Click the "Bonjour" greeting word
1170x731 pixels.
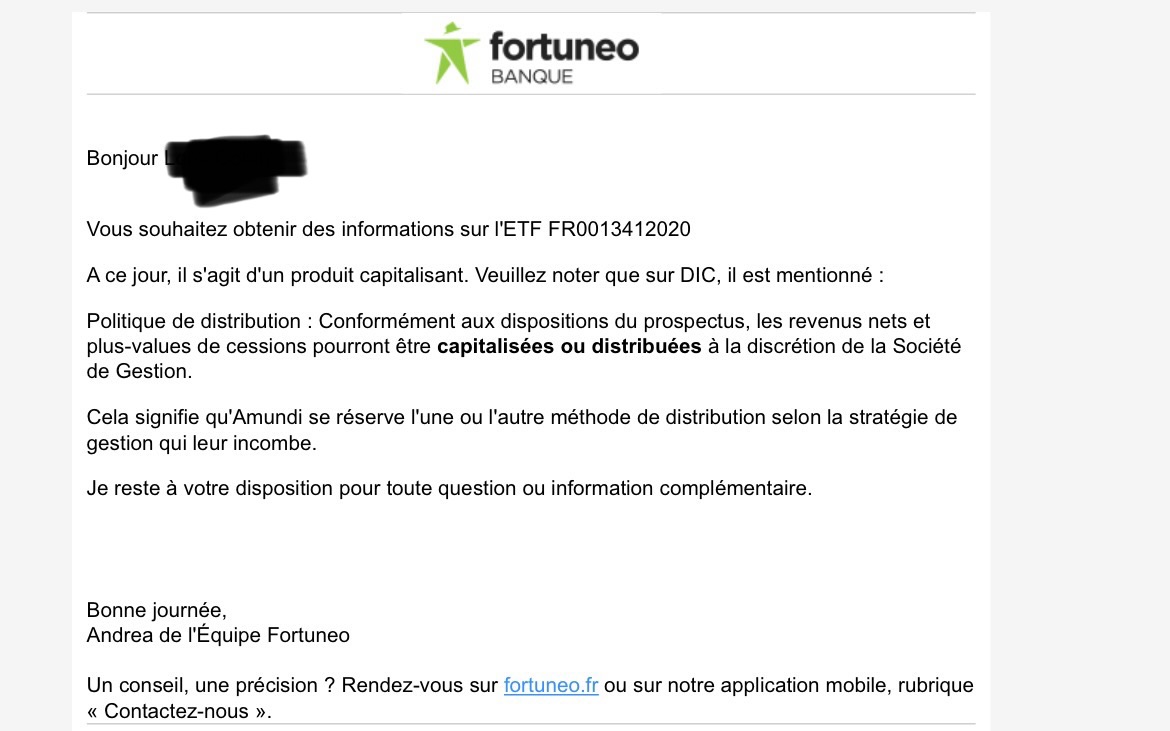pos(122,158)
